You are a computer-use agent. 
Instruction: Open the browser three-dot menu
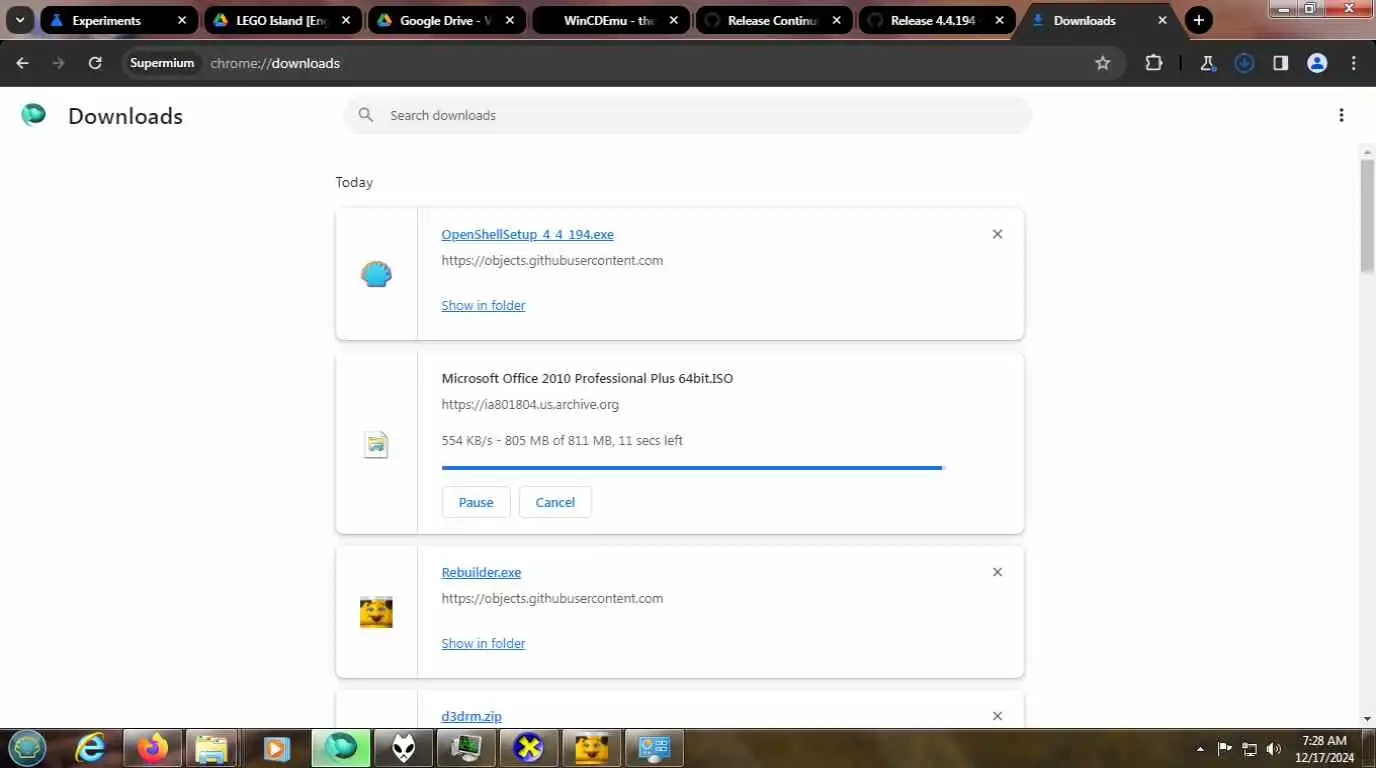(x=1354, y=63)
